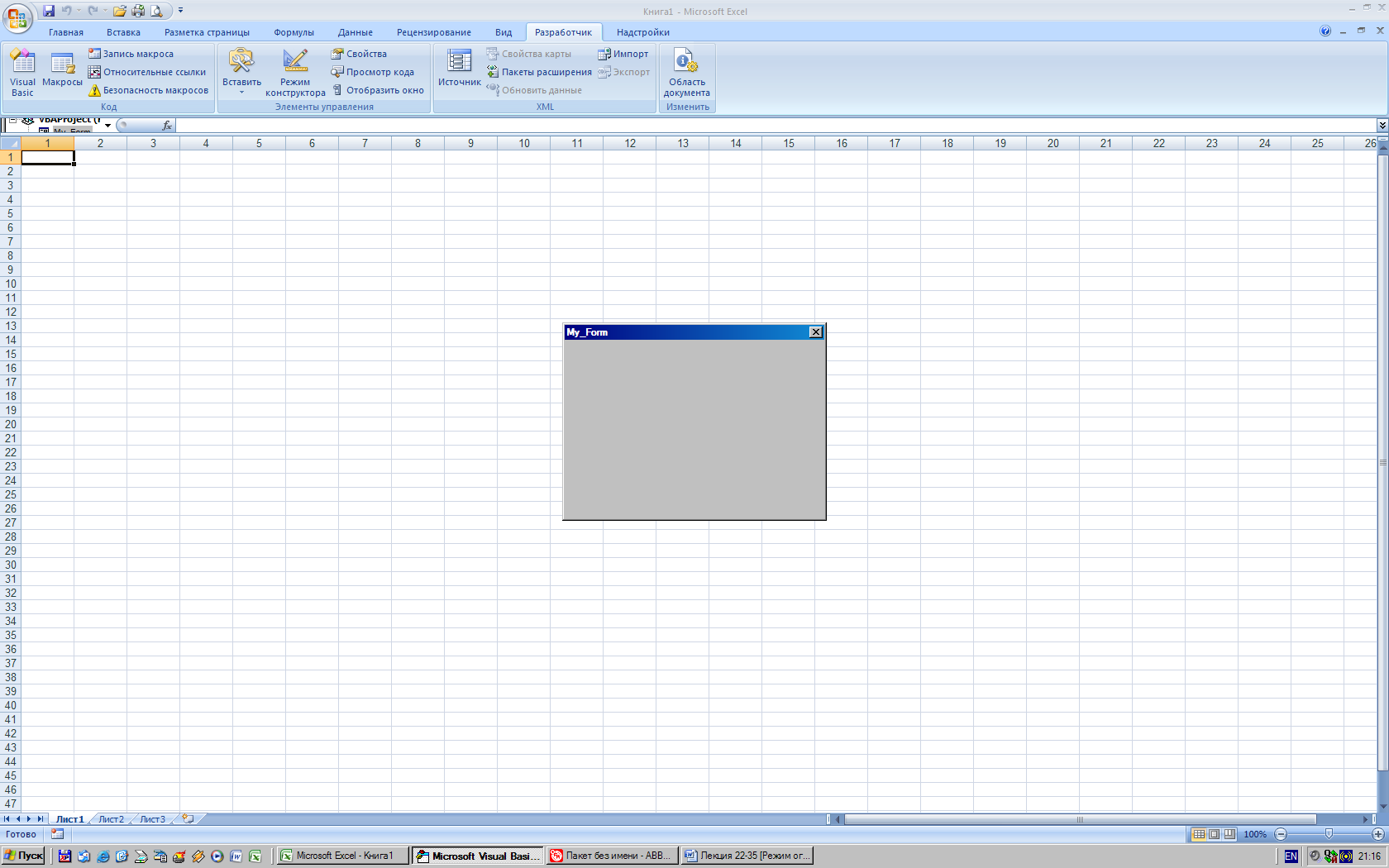Open Excel Help question mark icon
Screen dimensions: 1389x868
click(1325, 31)
